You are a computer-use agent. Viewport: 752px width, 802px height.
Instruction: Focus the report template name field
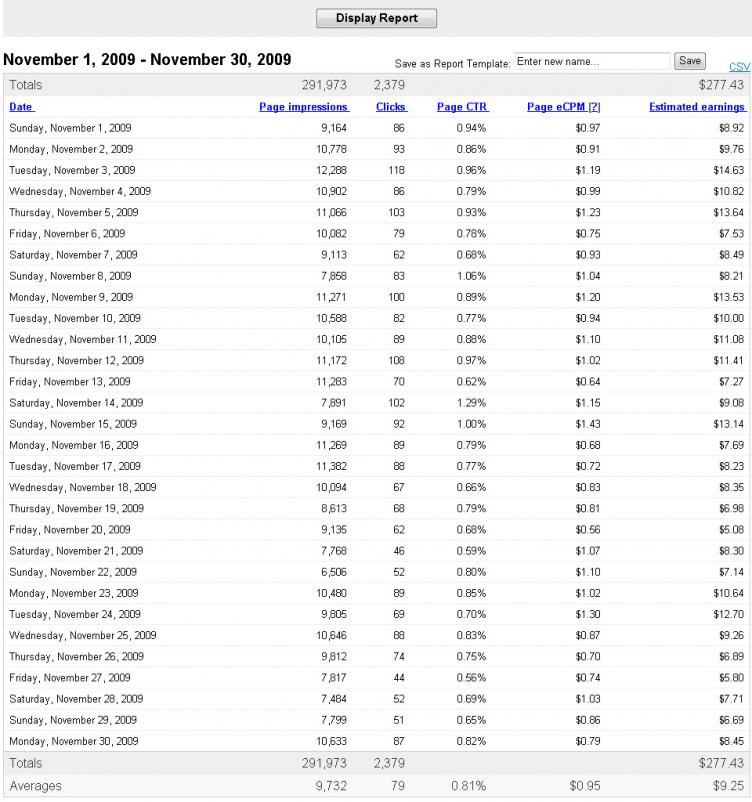[592, 61]
